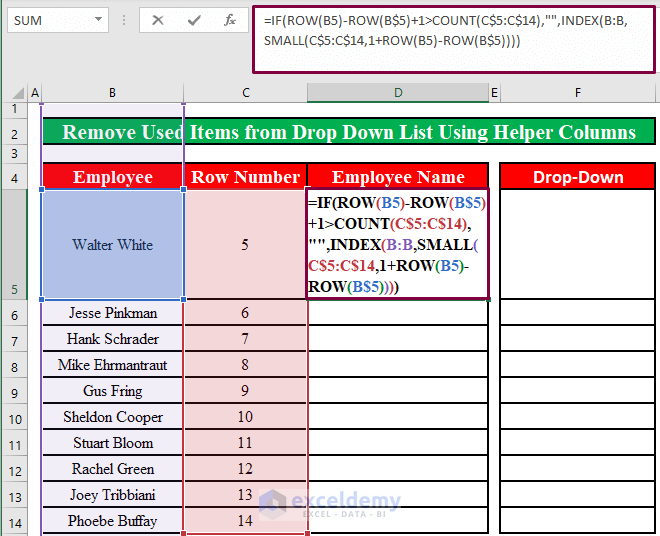Screen dimensions: 660x536
Task: Select row number cell containing 5
Action: (245, 244)
